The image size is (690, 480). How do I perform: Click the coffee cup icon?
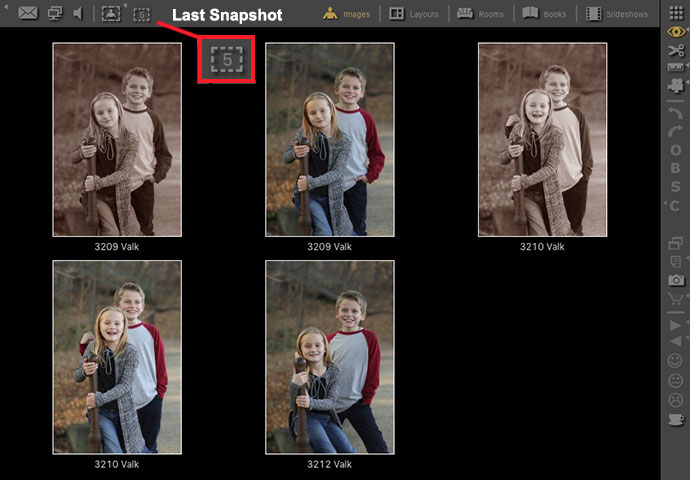point(677,419)
